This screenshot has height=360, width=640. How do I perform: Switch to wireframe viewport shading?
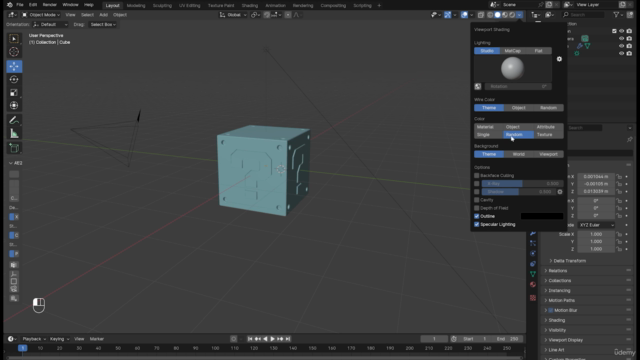(490, 15)
